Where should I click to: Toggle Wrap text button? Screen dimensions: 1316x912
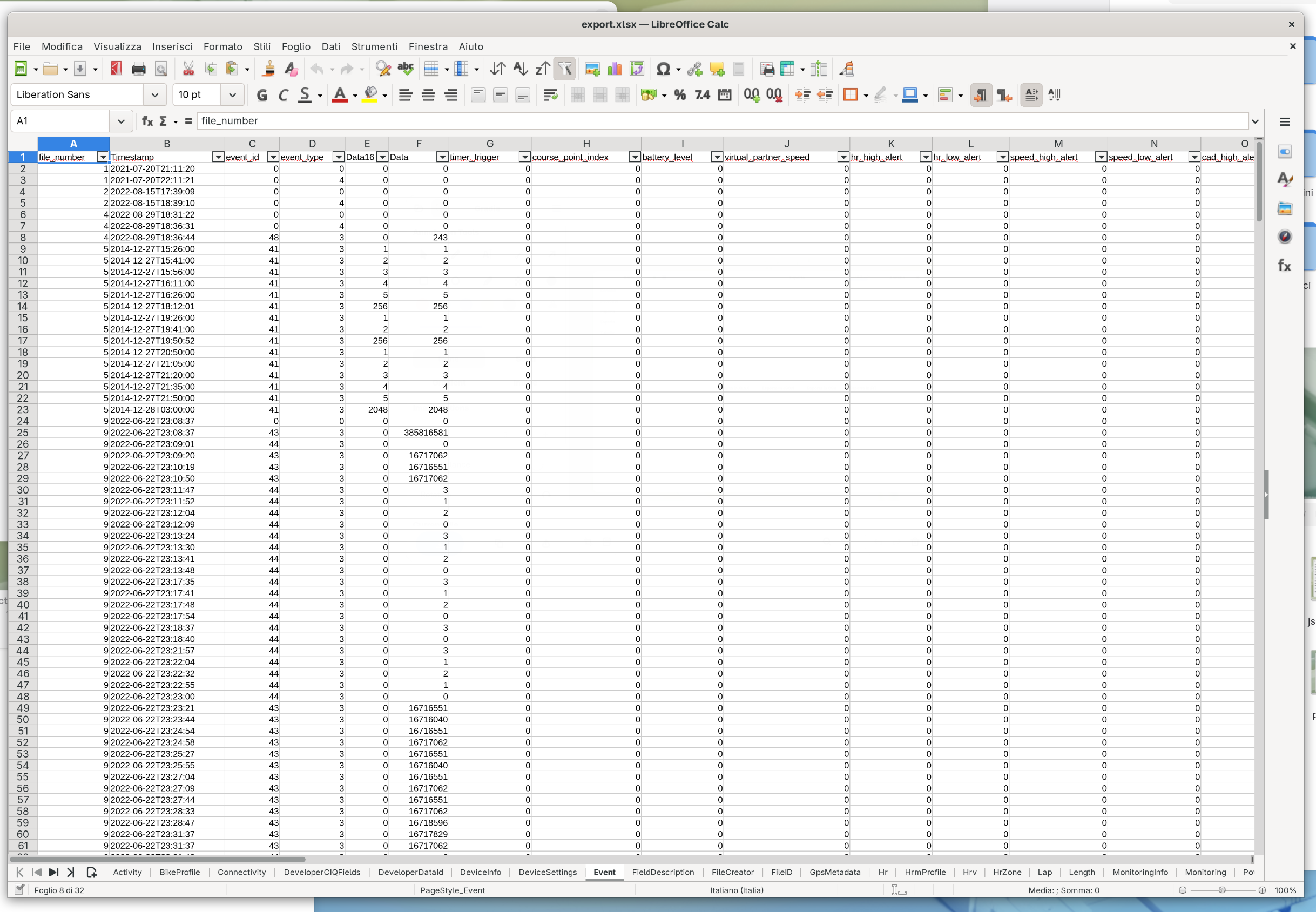click(550, 95)
